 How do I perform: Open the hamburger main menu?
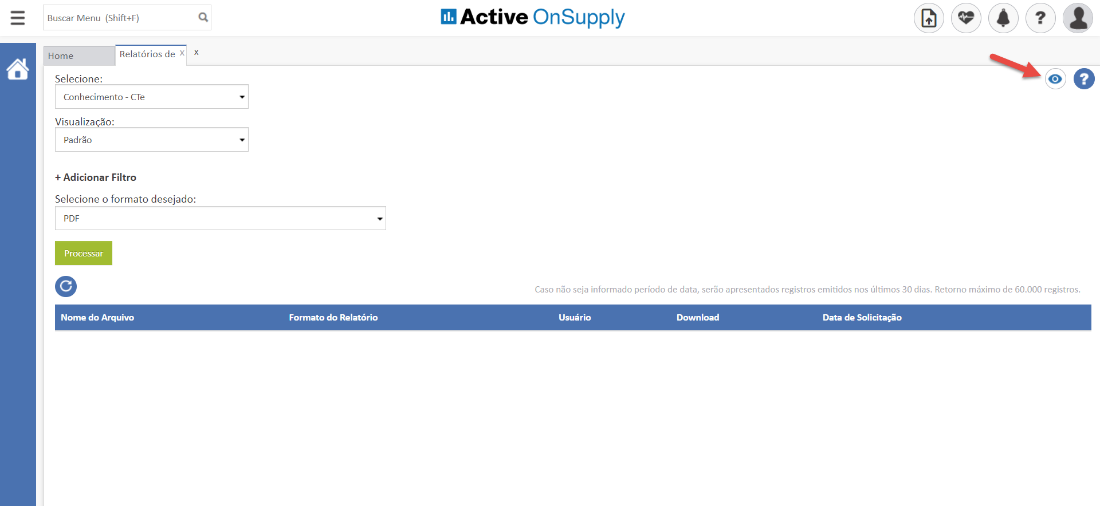click(17, 18)
